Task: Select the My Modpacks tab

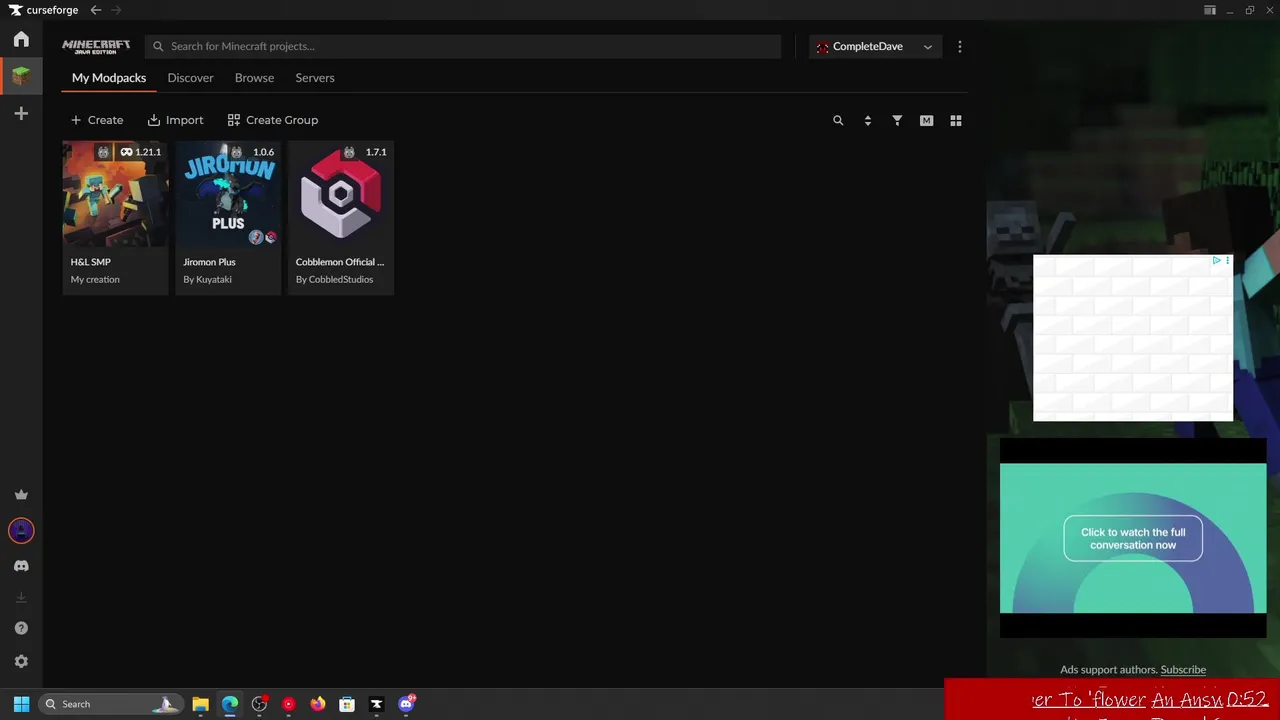Action: pyautogui.click(x=109, y=78)
